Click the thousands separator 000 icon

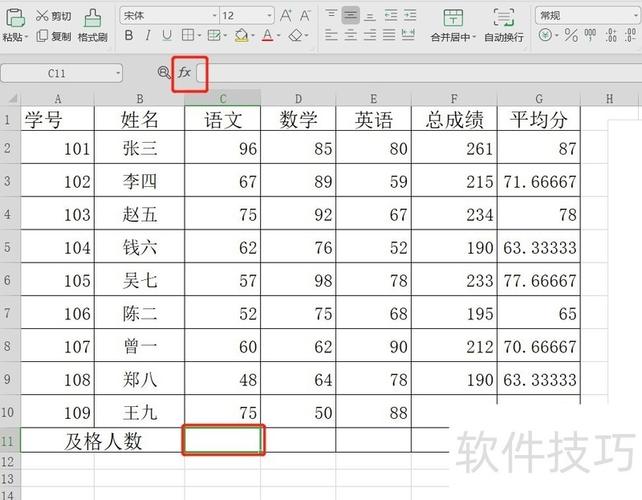590,35
